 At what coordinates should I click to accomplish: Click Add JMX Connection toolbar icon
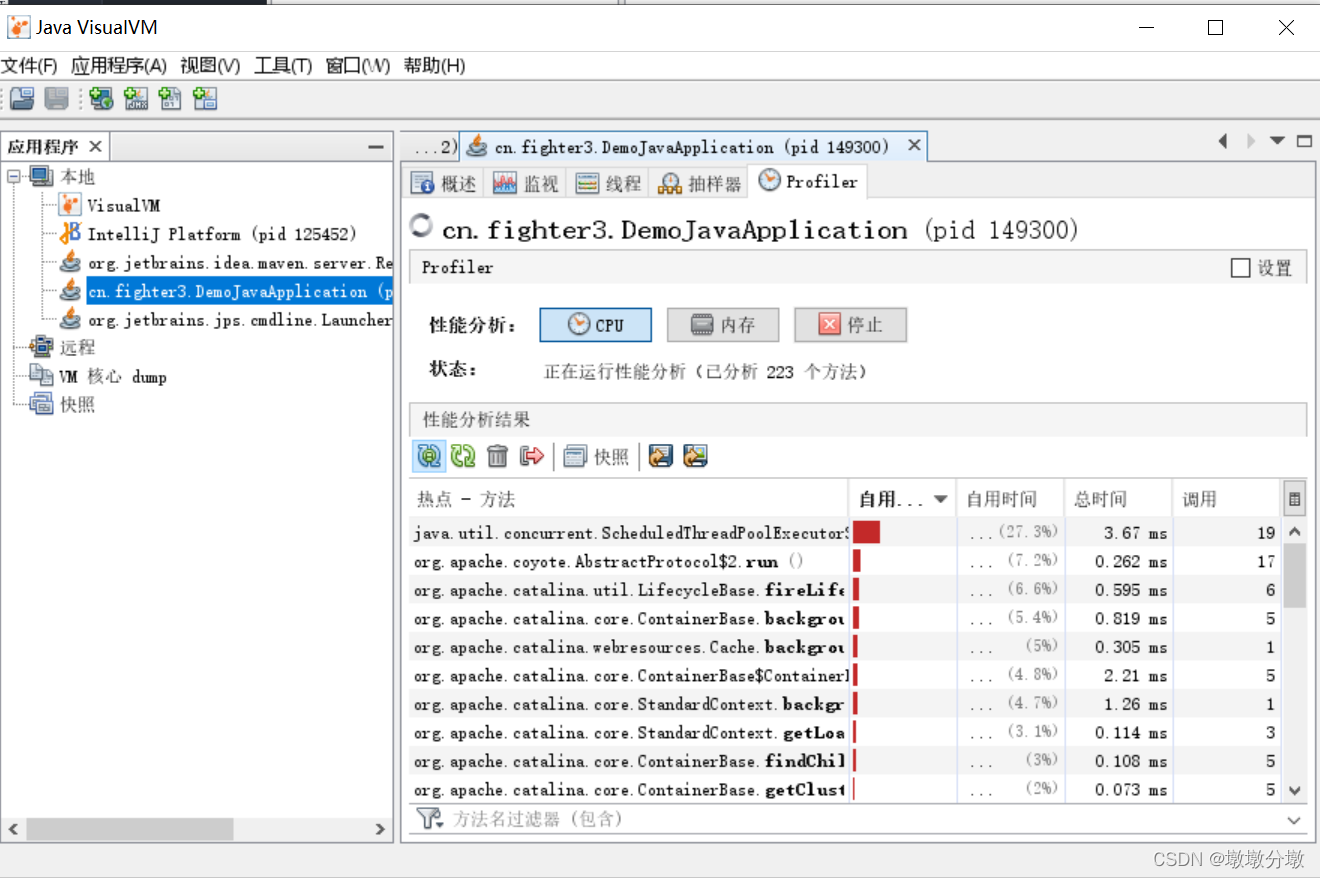click(136, 98)
